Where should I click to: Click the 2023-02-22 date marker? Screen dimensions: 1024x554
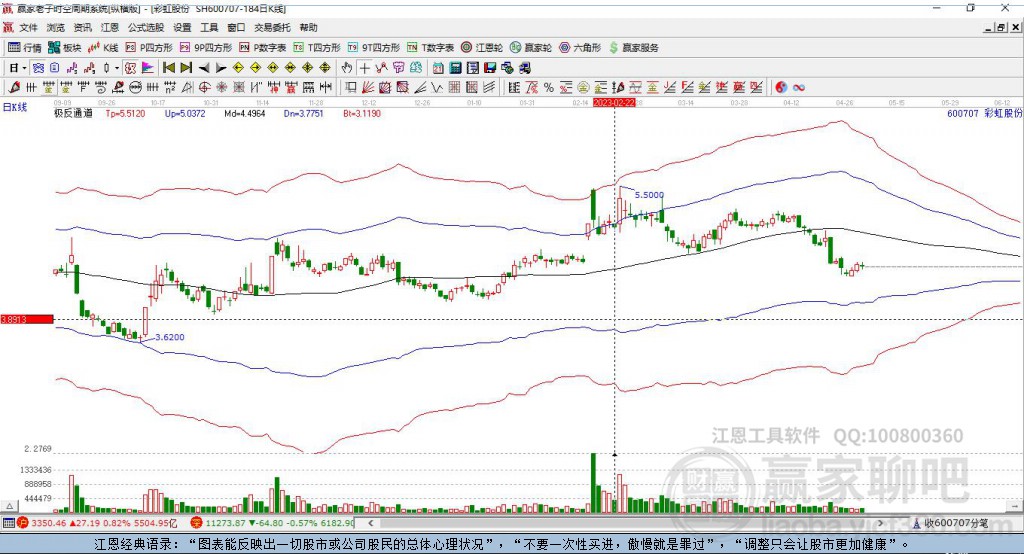pos(614,103)
